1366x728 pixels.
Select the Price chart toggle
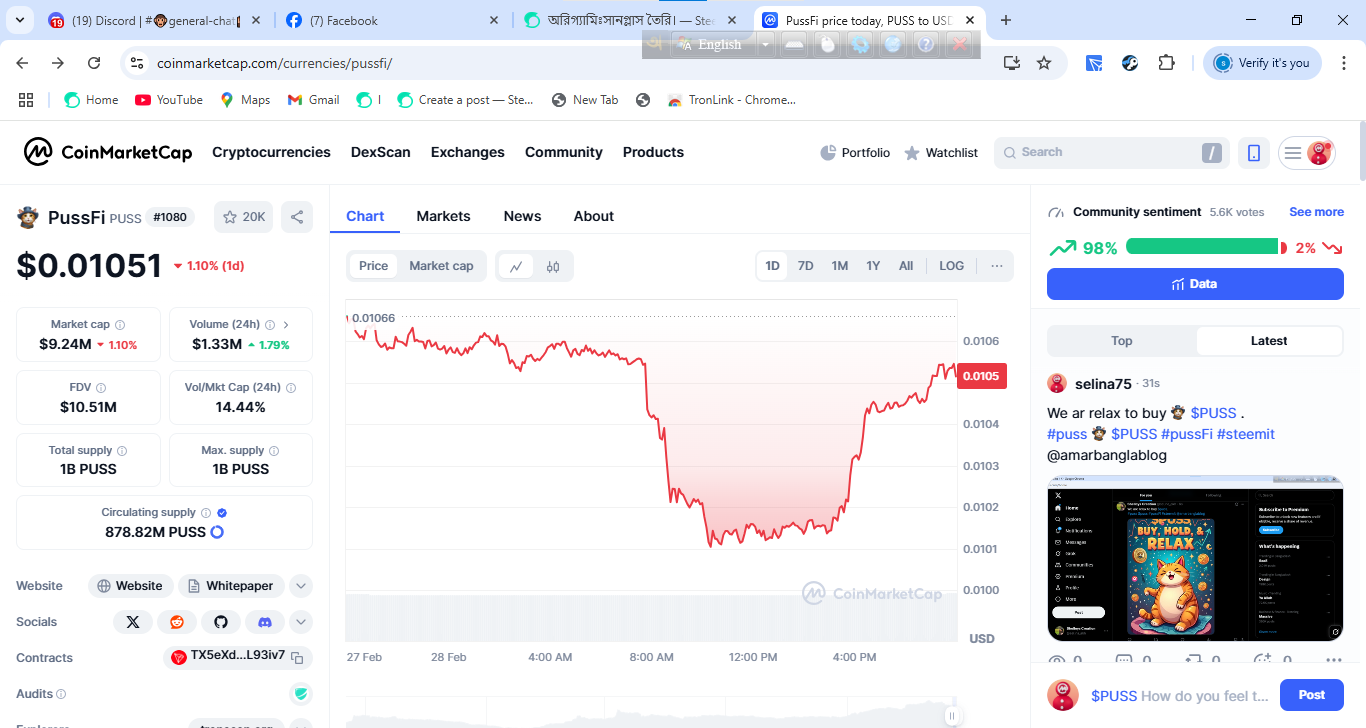[x=373, y=266]
